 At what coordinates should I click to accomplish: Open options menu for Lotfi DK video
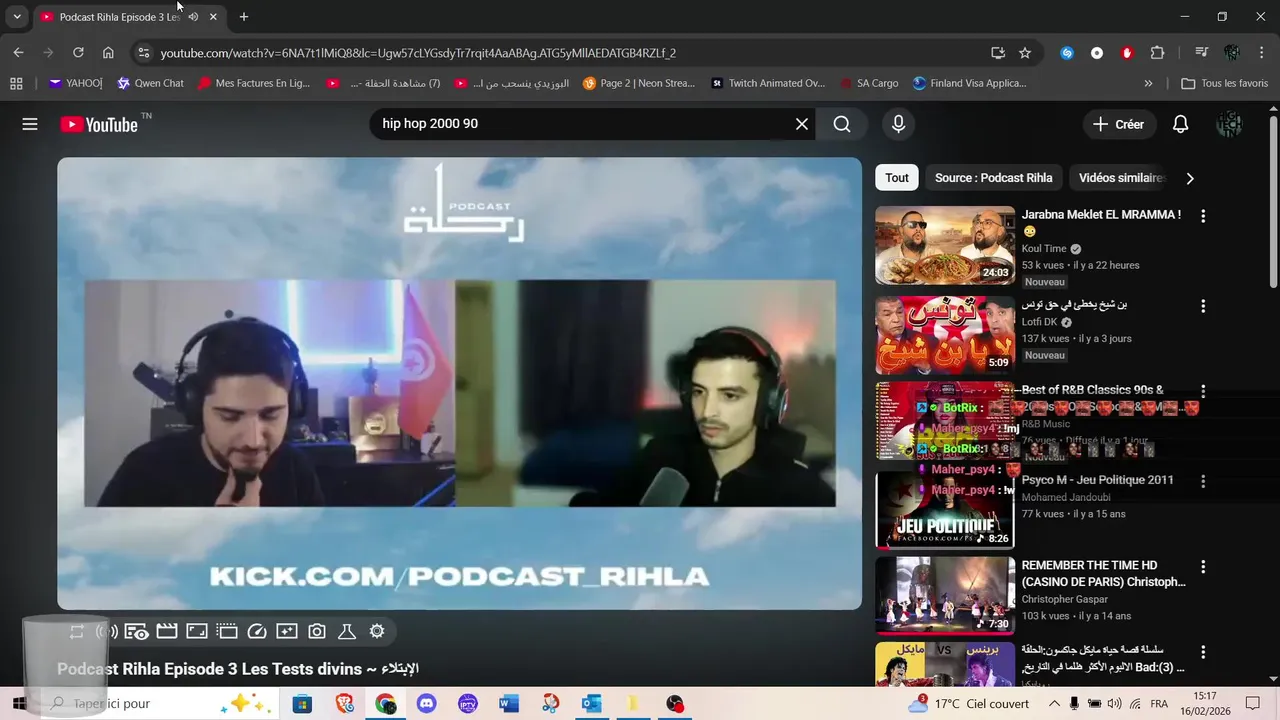1203,306
